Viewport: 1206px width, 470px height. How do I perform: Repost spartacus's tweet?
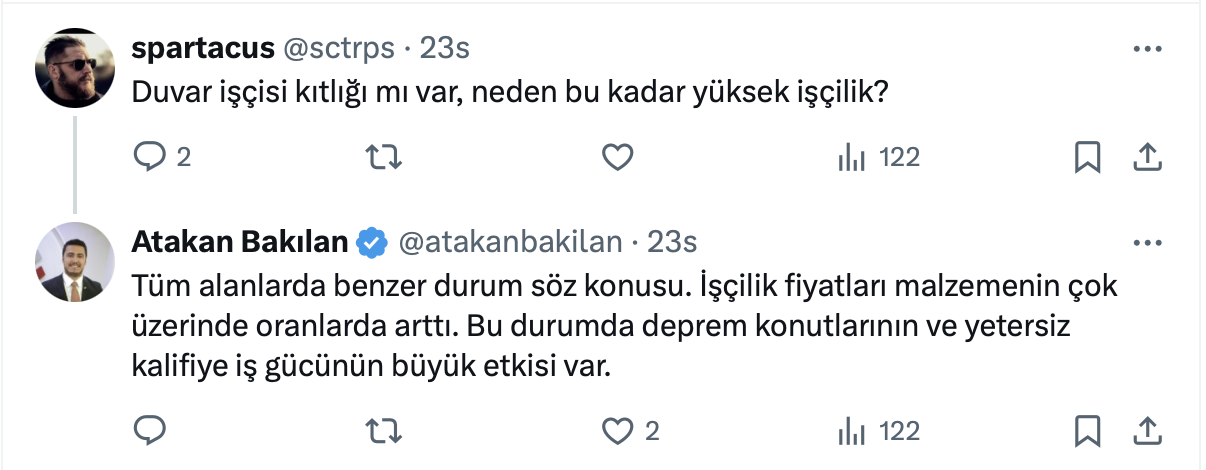coord(377,157)
